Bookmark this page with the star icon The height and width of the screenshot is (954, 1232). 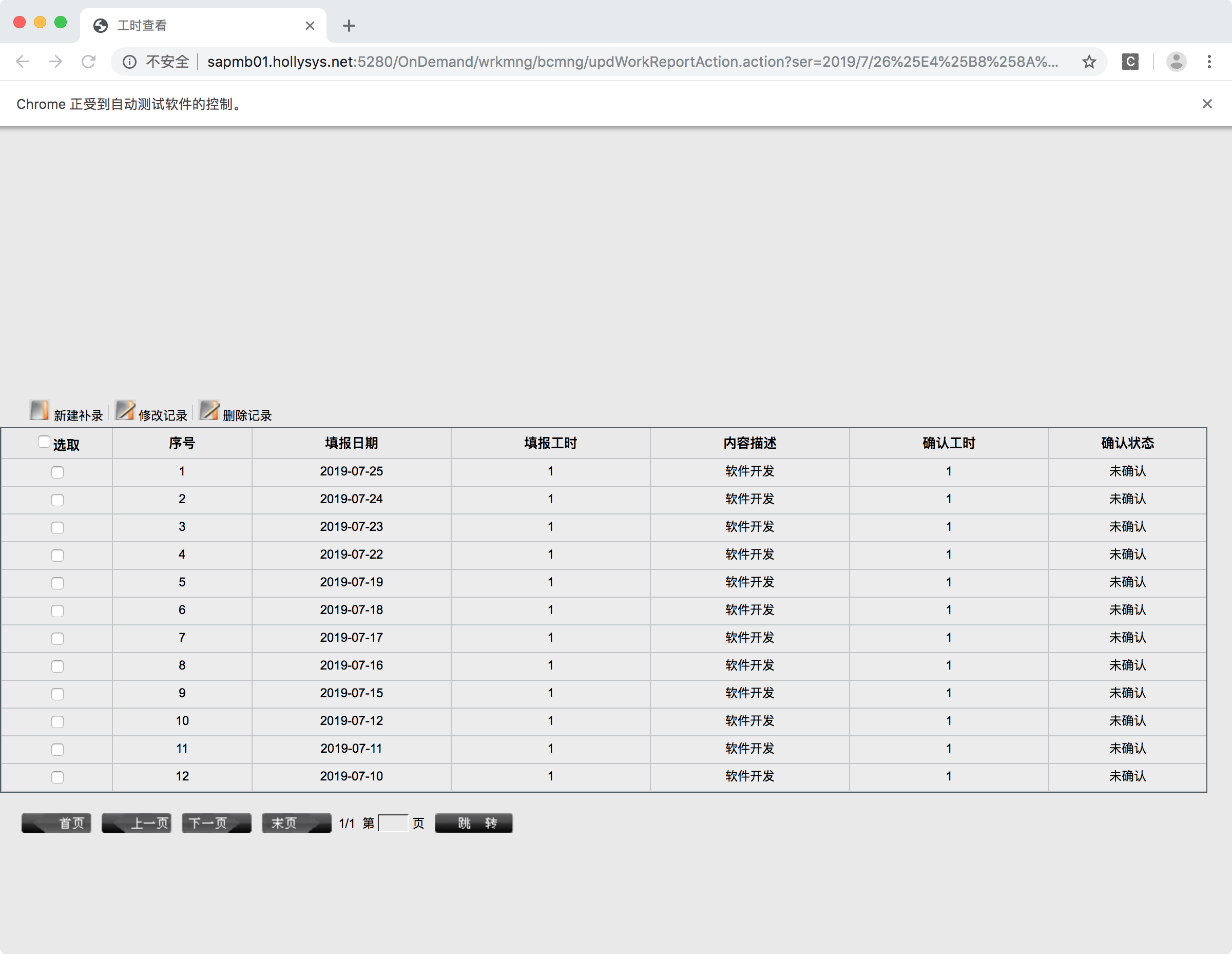(x=1089, y=62)
